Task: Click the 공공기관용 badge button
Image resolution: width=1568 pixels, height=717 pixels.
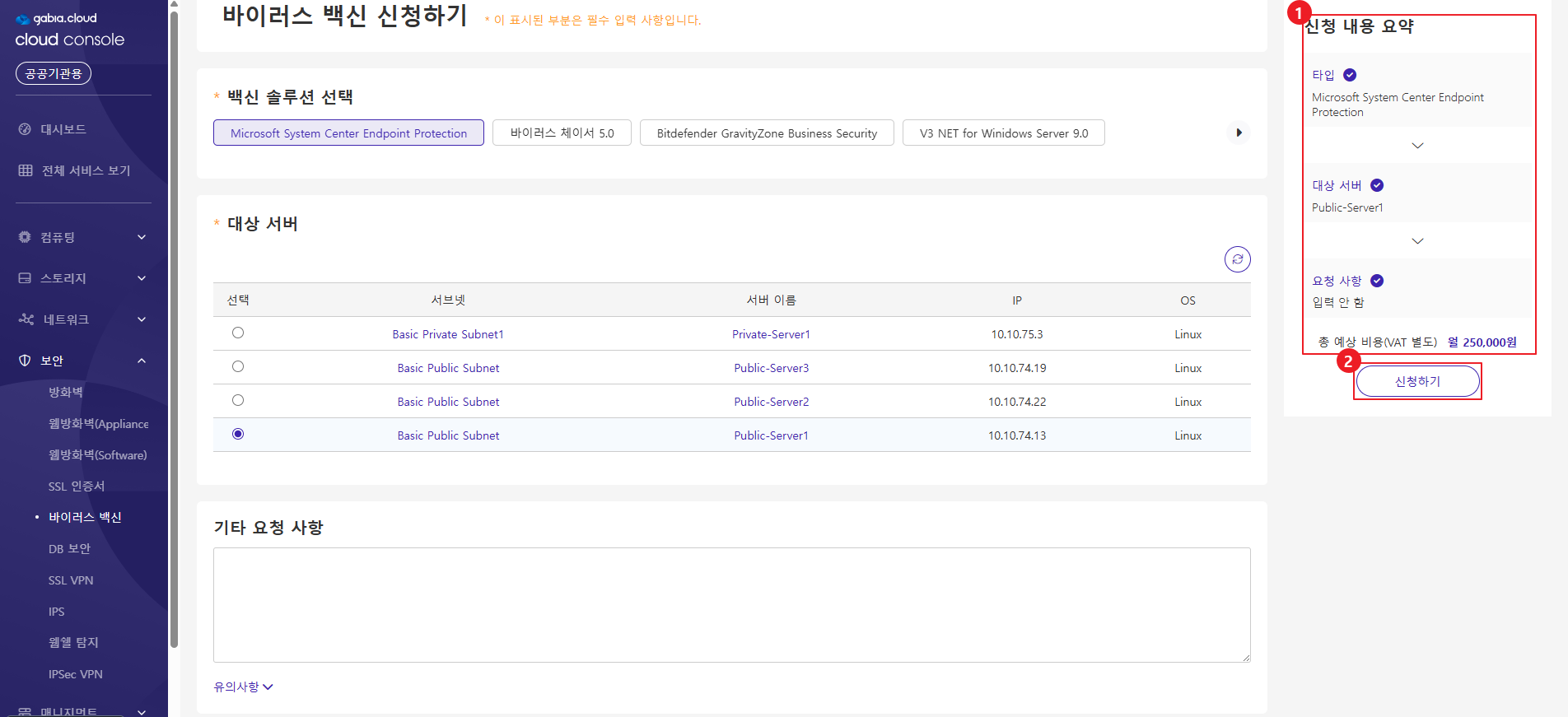Action: tap(54, 73)
